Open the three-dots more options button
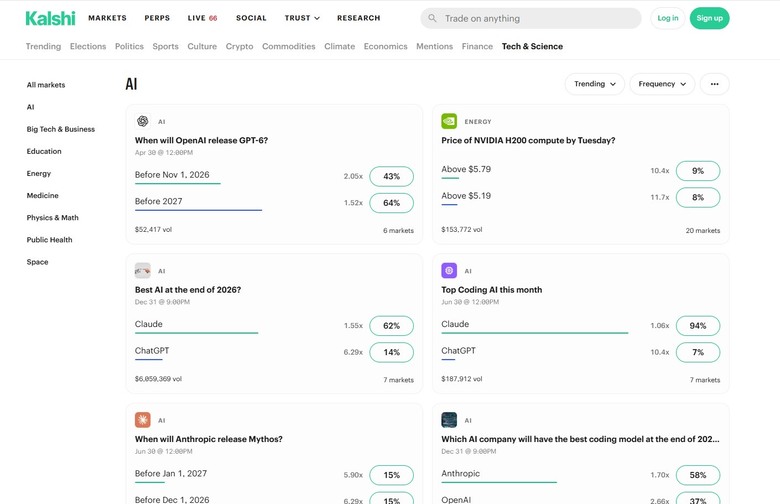780x504 pixels. click(x=714, y=84)
